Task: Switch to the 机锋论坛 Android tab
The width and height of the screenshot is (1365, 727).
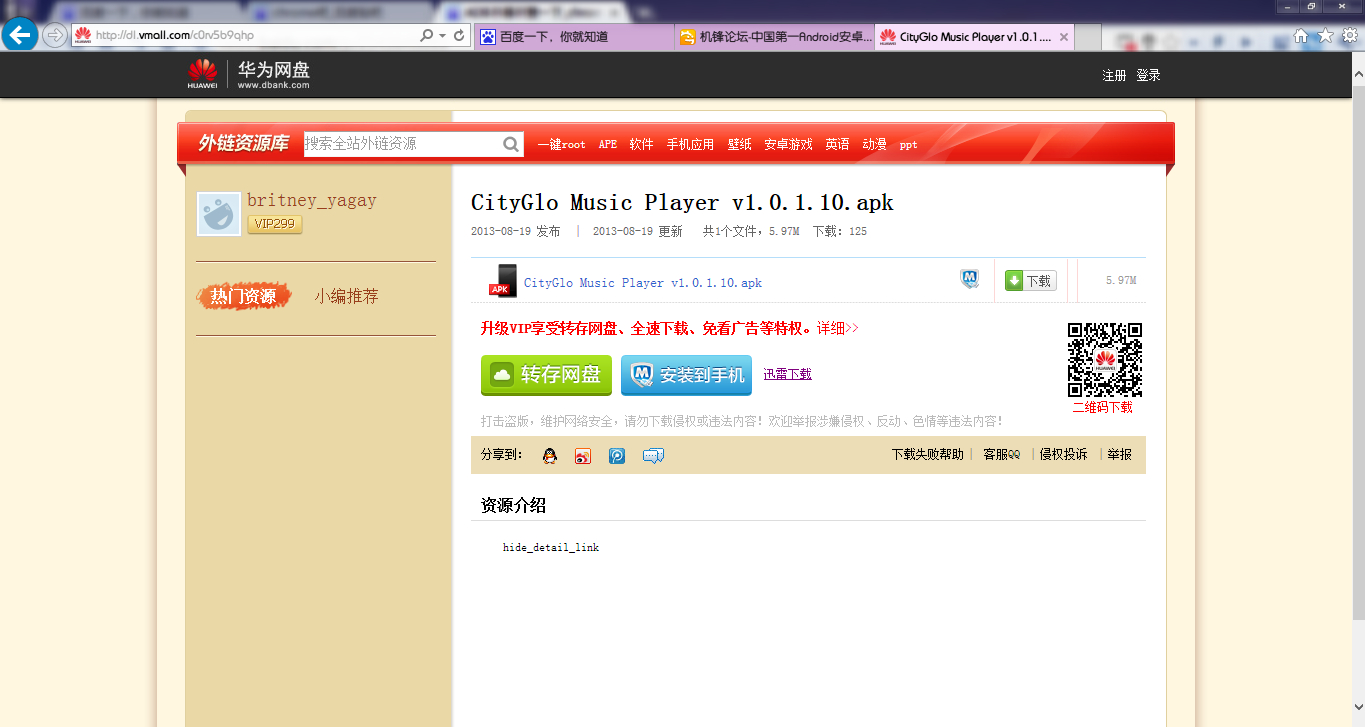Action: click(x=774, y=37)
